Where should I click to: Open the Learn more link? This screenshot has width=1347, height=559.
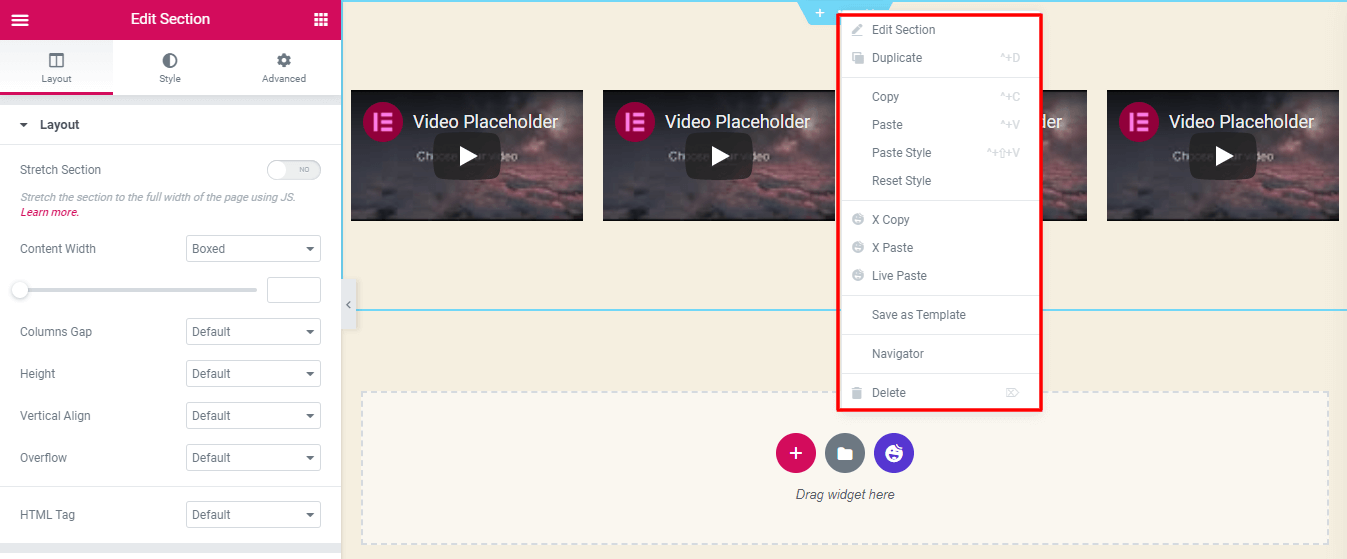(49, 212)
